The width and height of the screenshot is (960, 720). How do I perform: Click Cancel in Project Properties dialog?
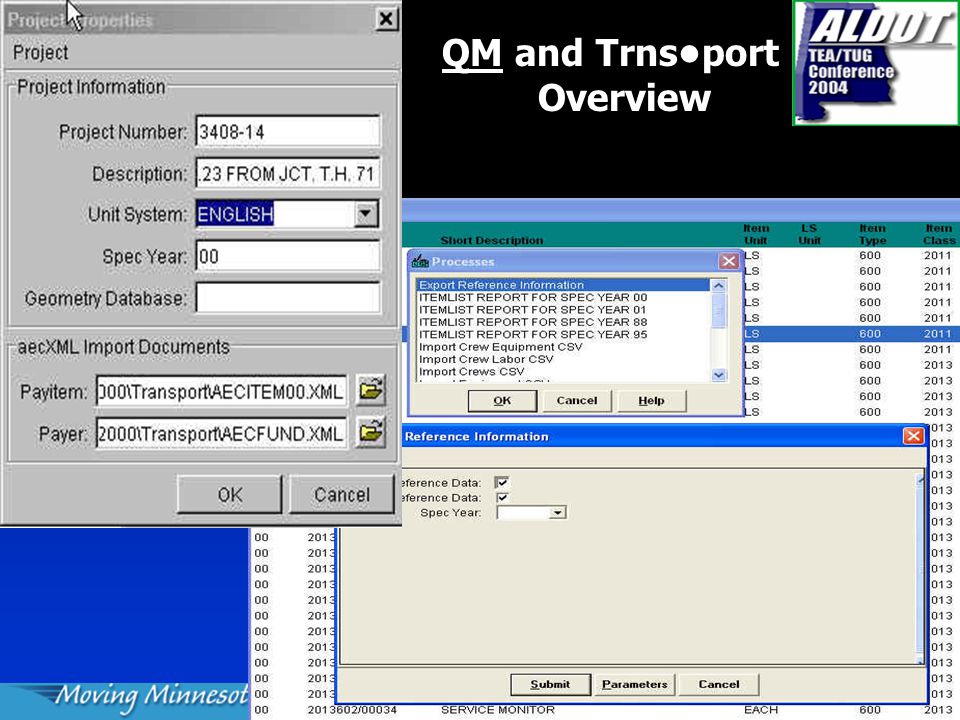click(x=342, y=494)
